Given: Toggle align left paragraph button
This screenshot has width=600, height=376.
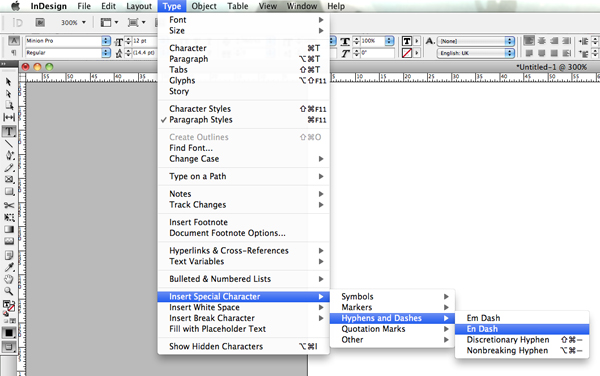Looking at the screenshot, I should (x=529, y=41).
